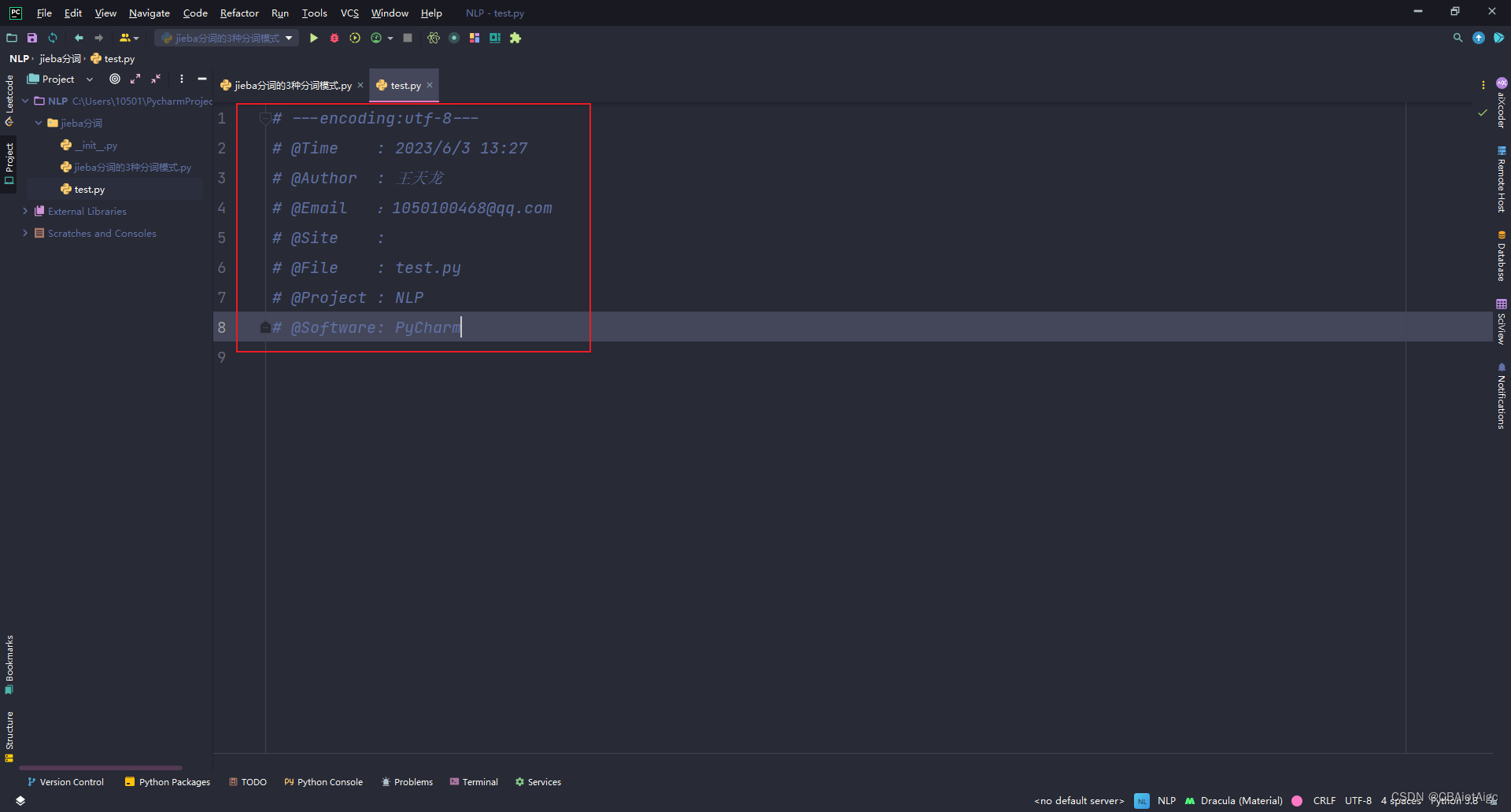1511x812 pixels.
Task: Navigate forward with the right arrow
Action: 99,38
